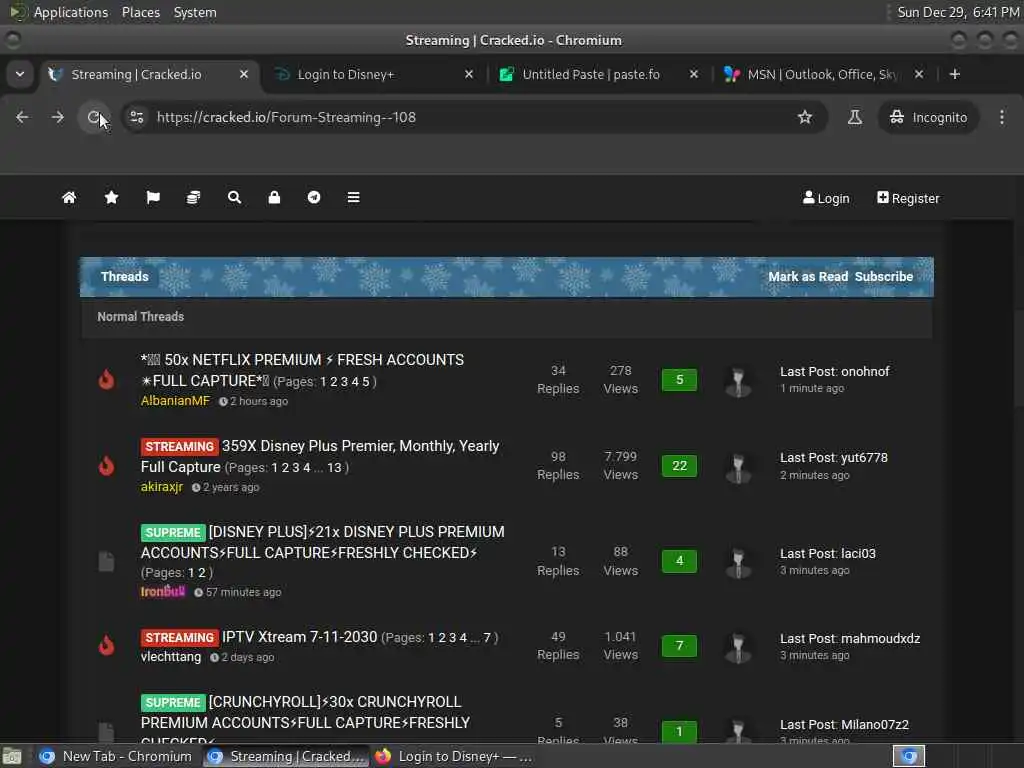Click the show desktop taskbar icon
Viewport: 1024px width, 768px height.
12,756
